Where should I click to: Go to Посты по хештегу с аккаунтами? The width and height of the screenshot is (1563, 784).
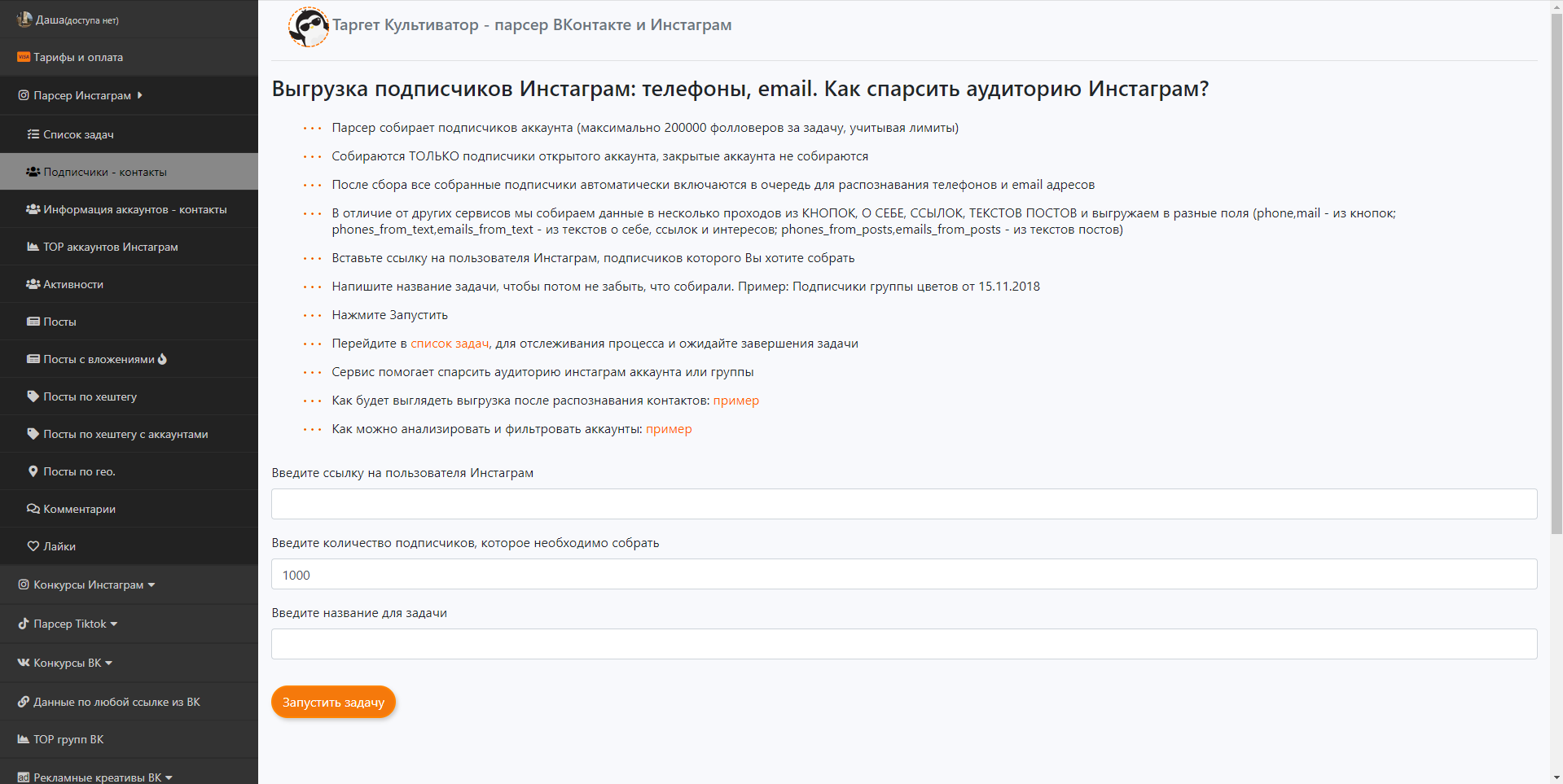[x=129, y=434]
